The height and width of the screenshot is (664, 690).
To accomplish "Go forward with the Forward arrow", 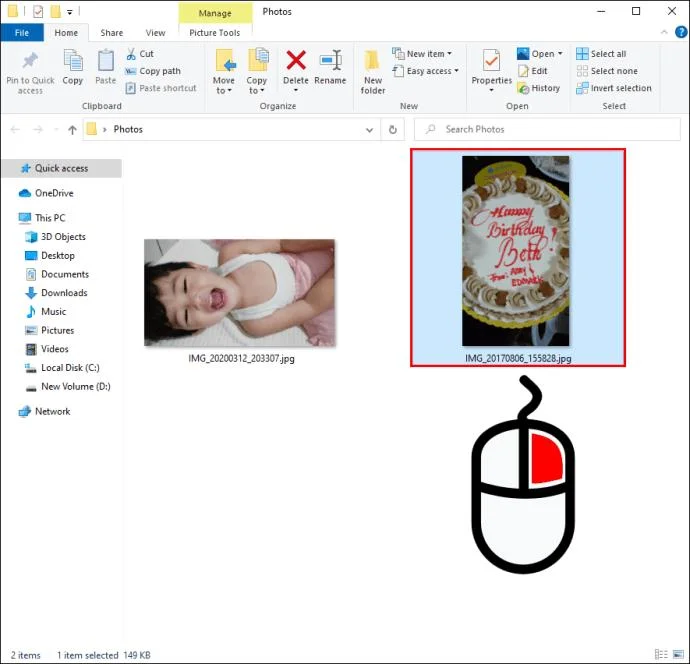I will 38,129.
